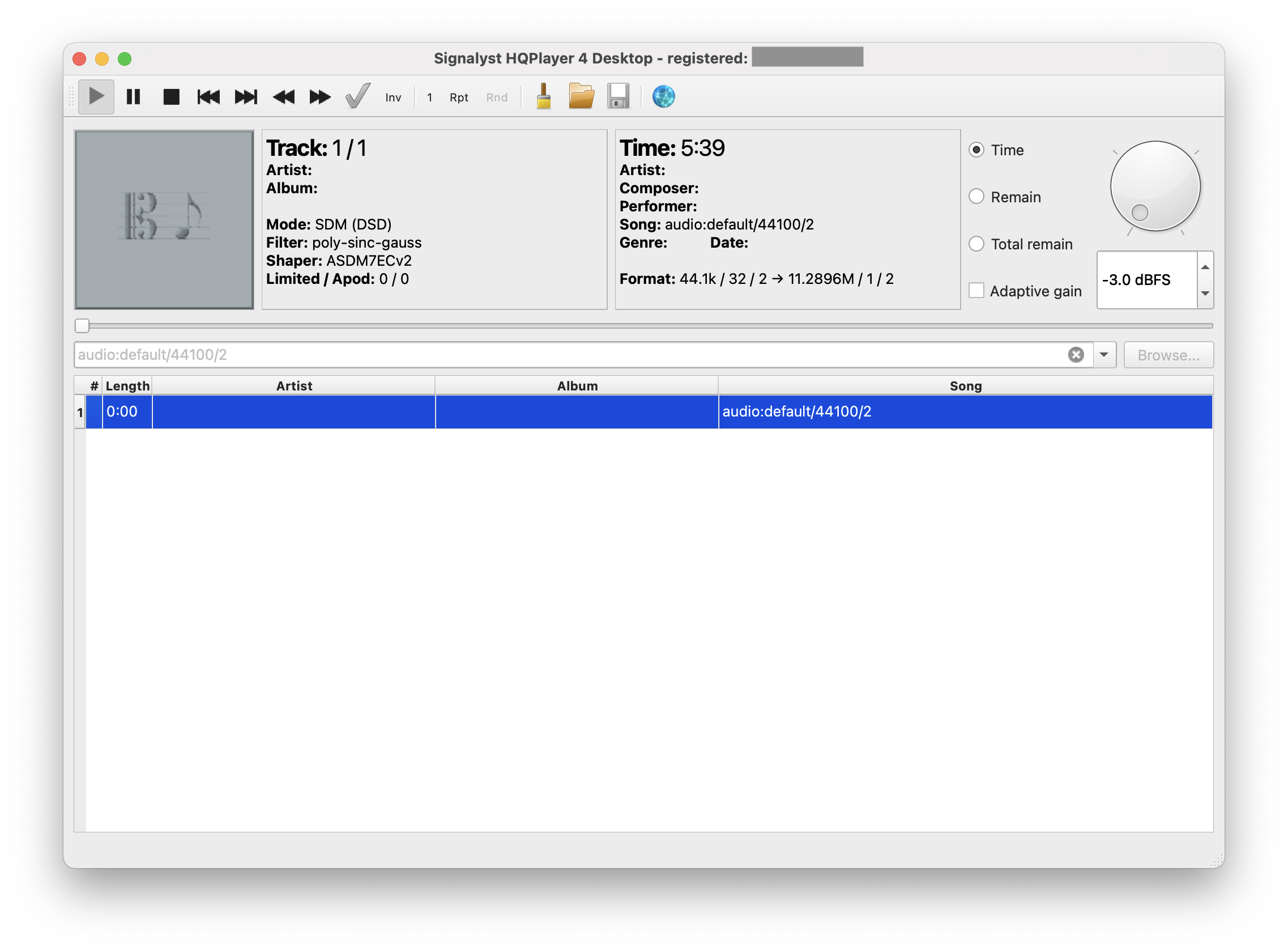Toggle the Rpt repeat button
1288x952 pixels.
(x=459, y=97)
